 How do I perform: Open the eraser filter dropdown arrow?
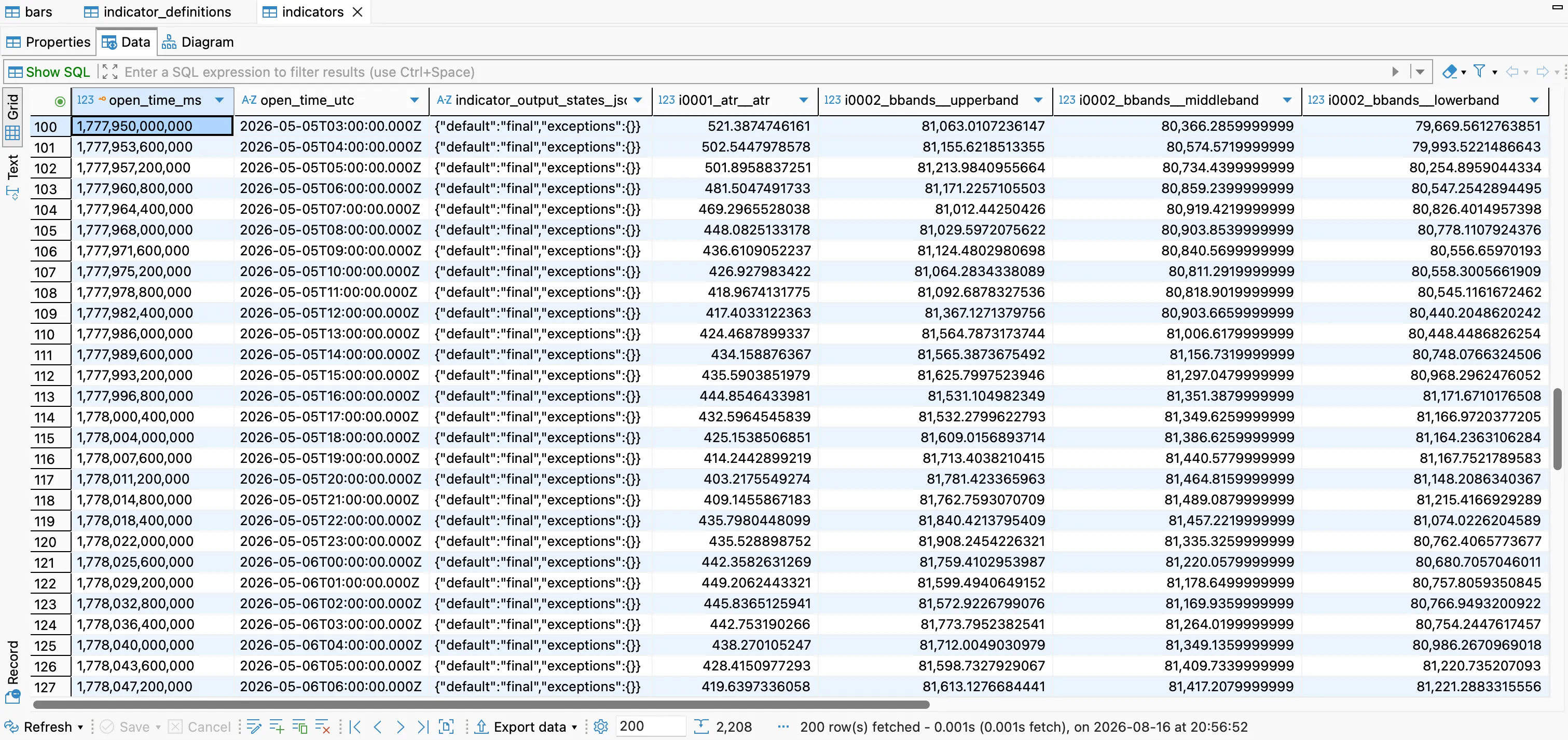[1464, 73]
